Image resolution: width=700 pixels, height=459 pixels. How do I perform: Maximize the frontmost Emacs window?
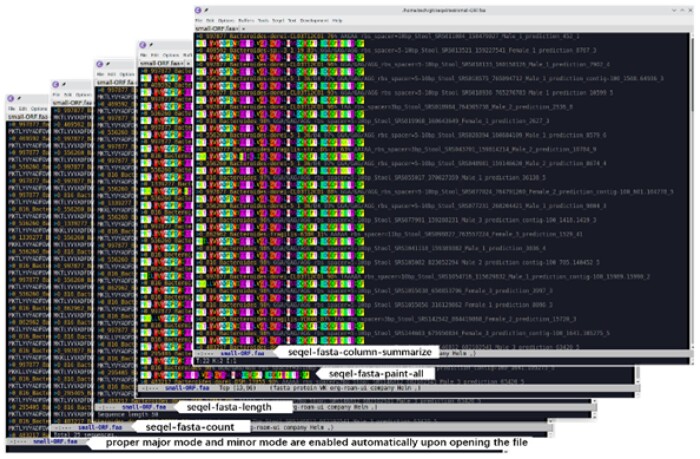click(x=682, y=10)
